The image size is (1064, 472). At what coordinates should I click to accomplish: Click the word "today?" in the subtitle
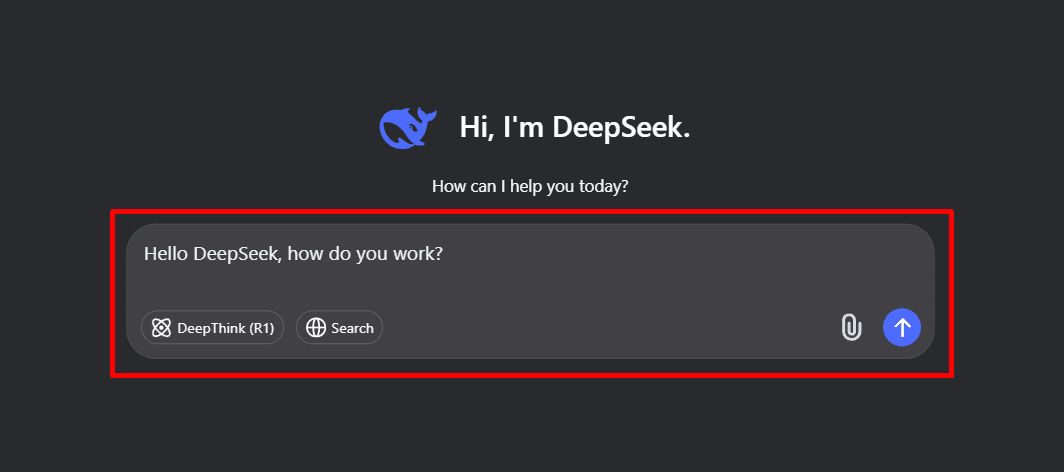click(605, 186)
